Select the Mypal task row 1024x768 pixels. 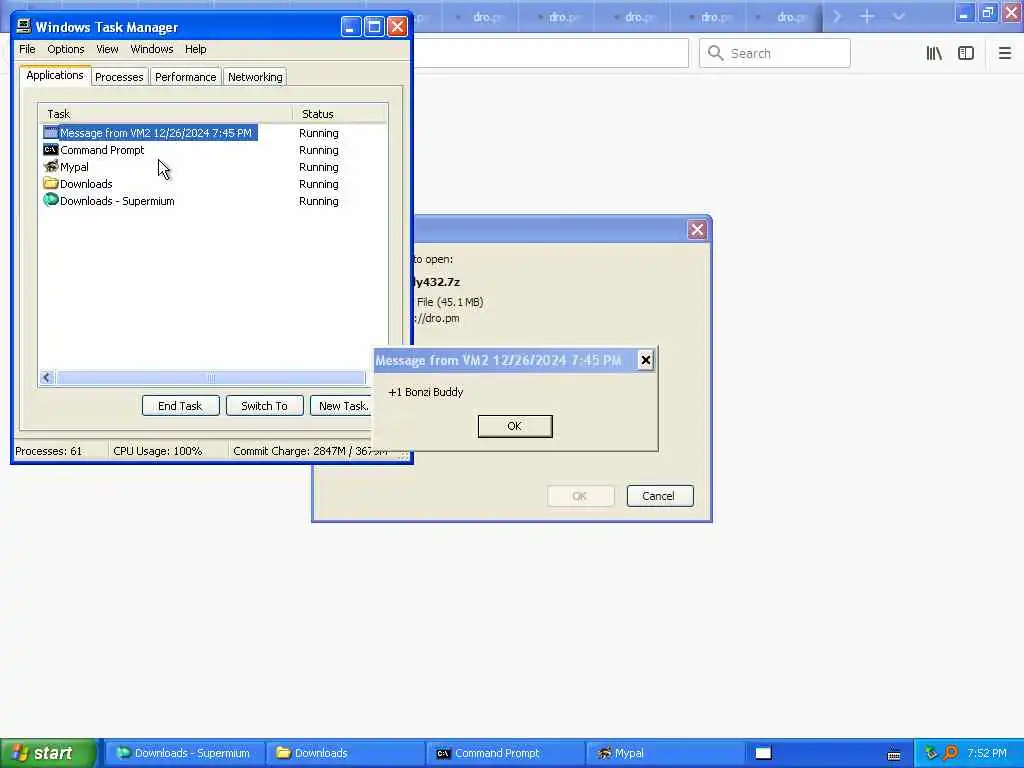[213, 167]
